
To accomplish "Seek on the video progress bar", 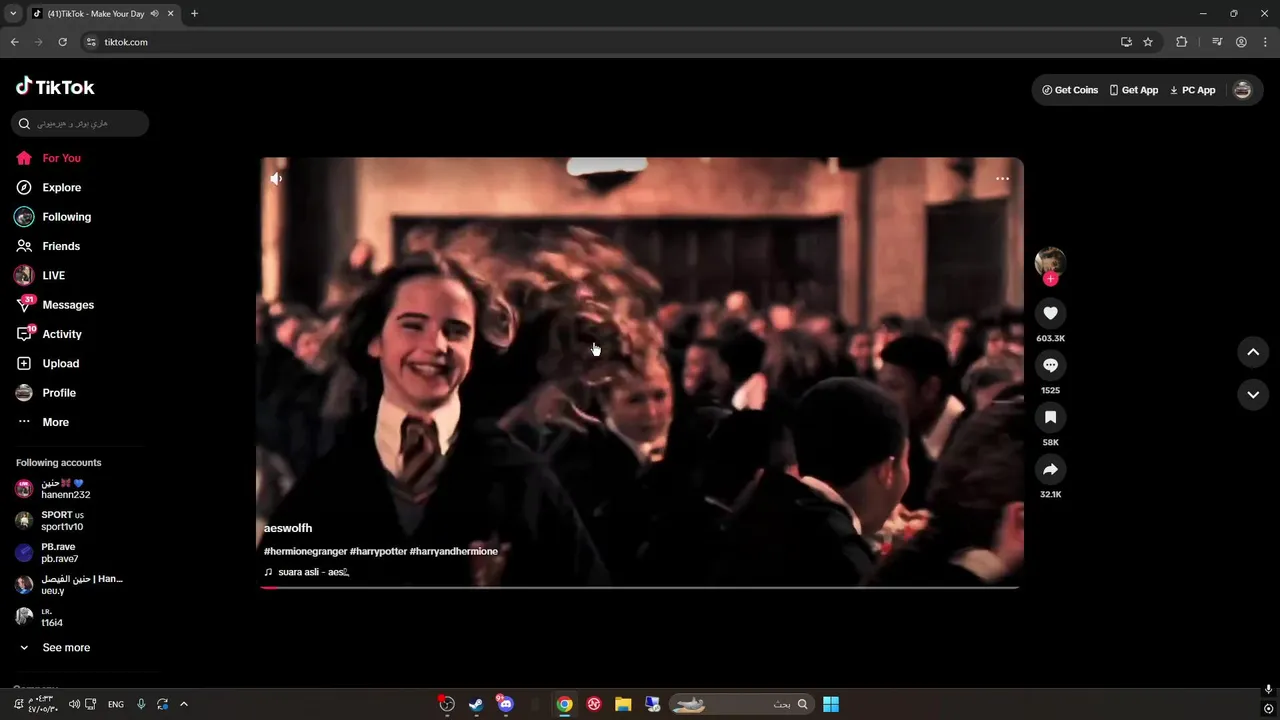I will point(640,587).
